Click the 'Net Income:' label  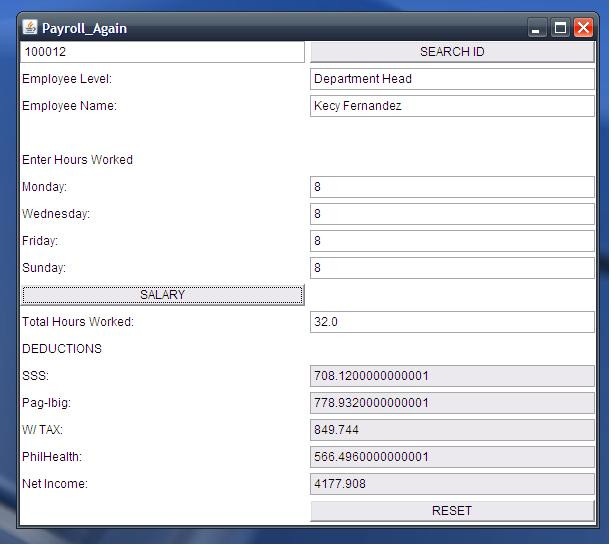55,484
